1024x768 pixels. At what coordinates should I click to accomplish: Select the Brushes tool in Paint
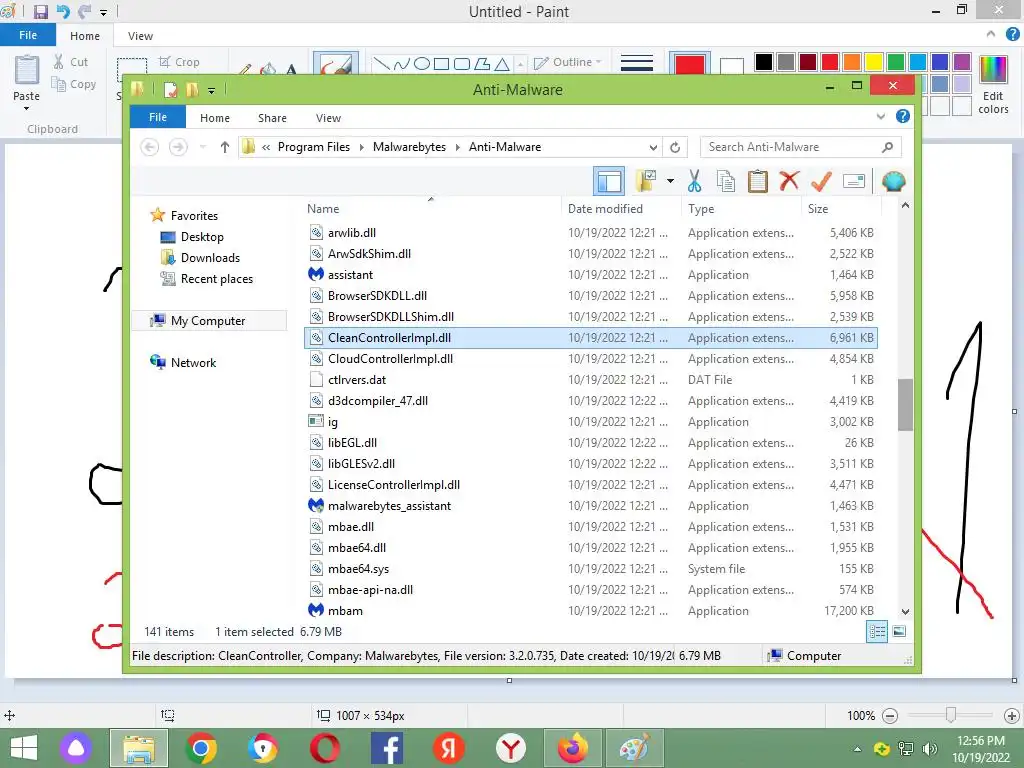(x=336, y=64)
